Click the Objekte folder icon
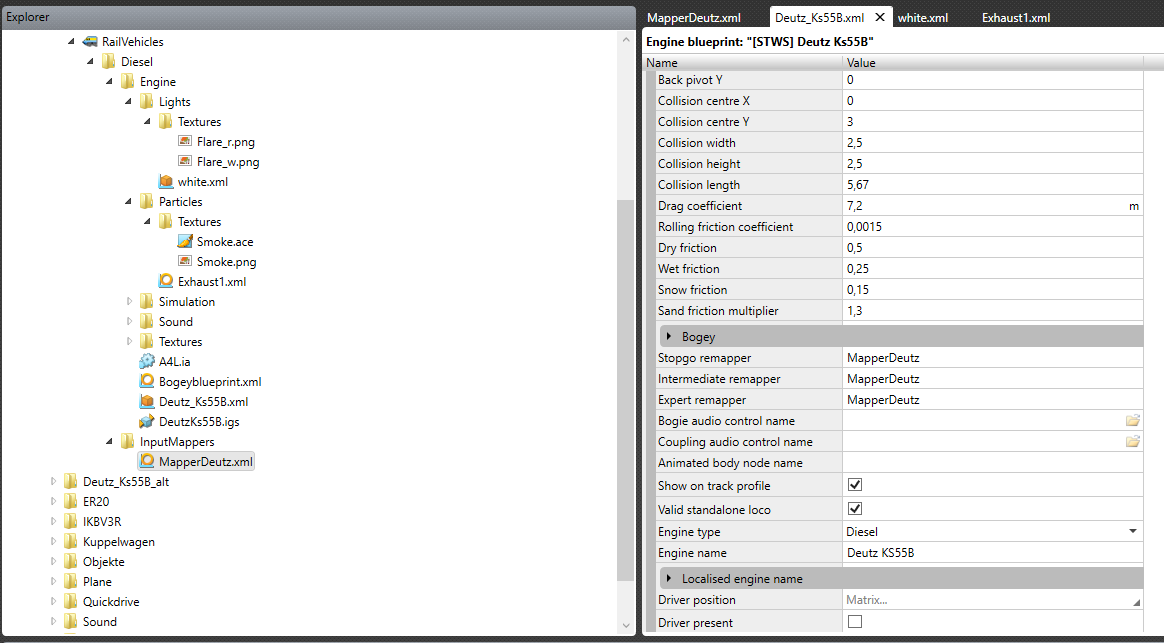The height and width of the screenshot is (643, 1164). click(x=71, y=562)
